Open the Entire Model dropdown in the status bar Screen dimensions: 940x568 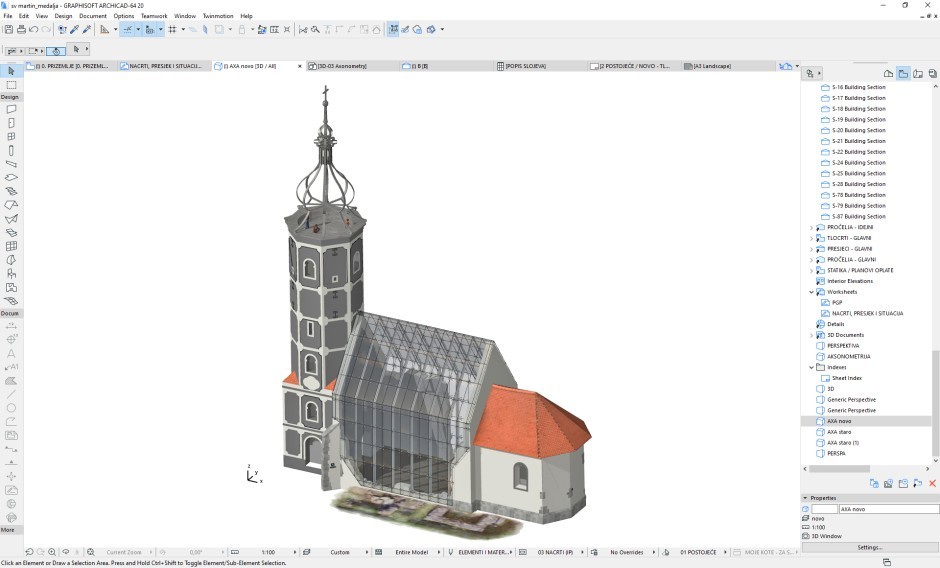(414, 552)
